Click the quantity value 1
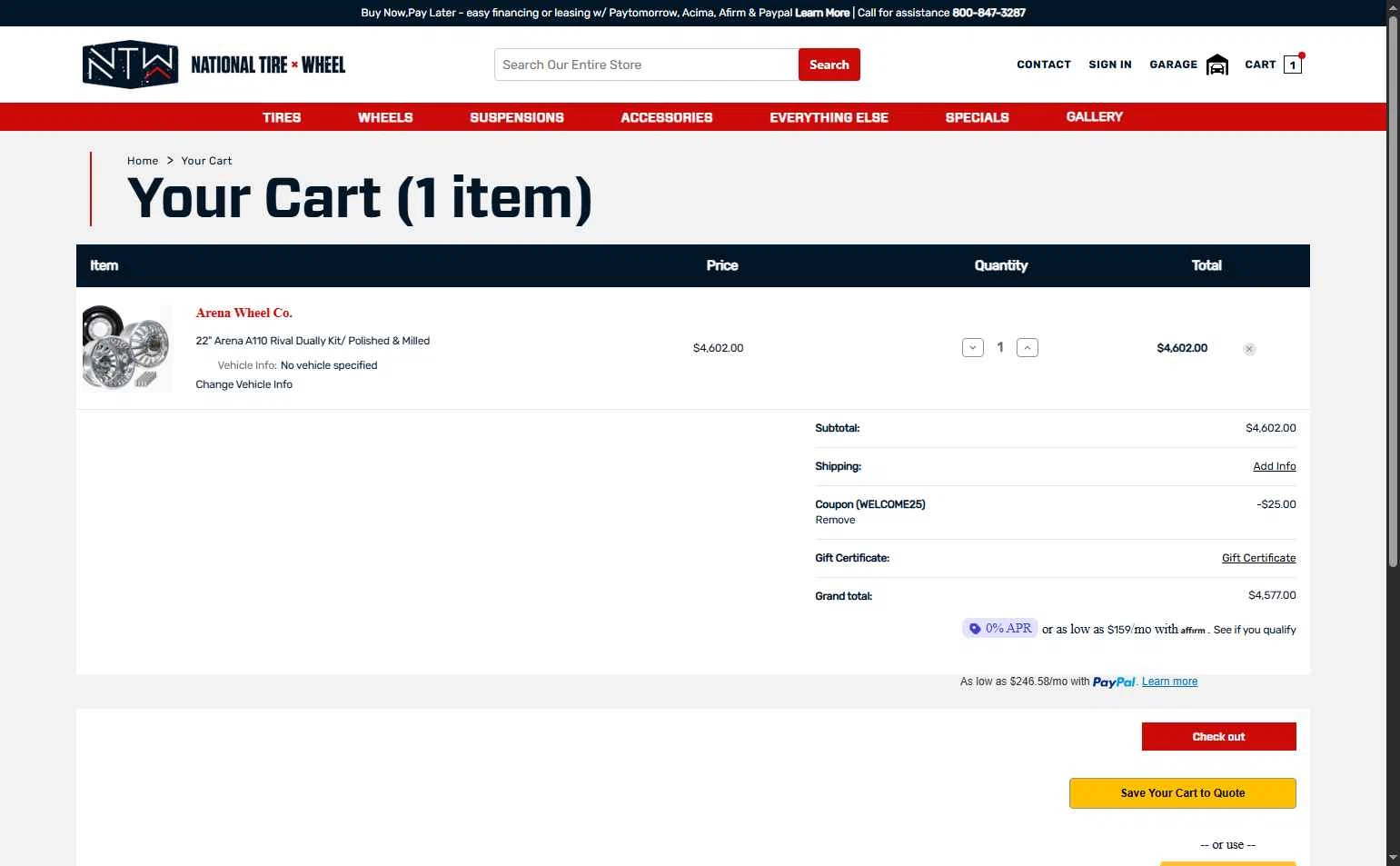 coord(1000,347)
